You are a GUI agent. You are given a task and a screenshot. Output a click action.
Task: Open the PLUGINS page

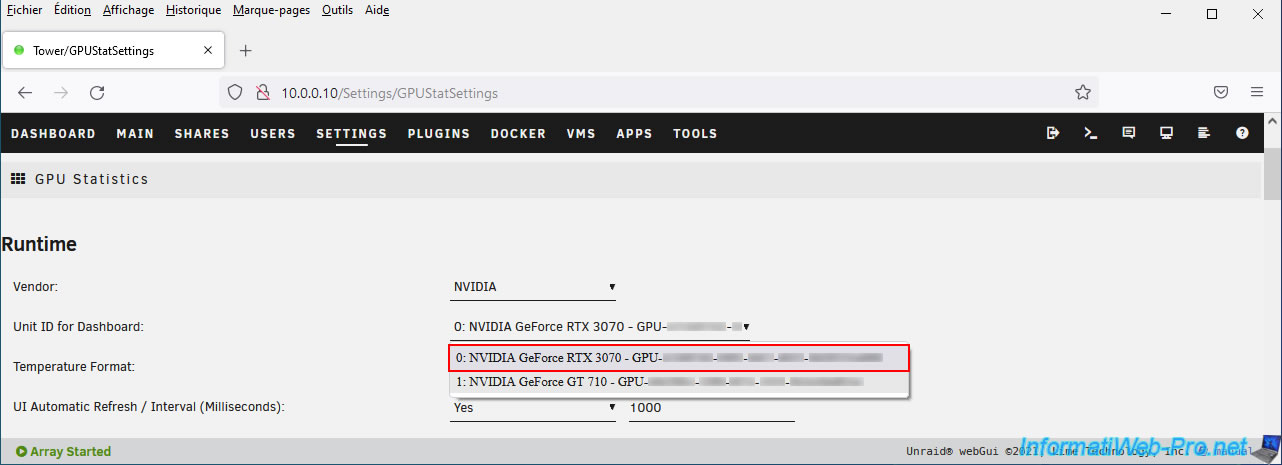pos(438,133)
